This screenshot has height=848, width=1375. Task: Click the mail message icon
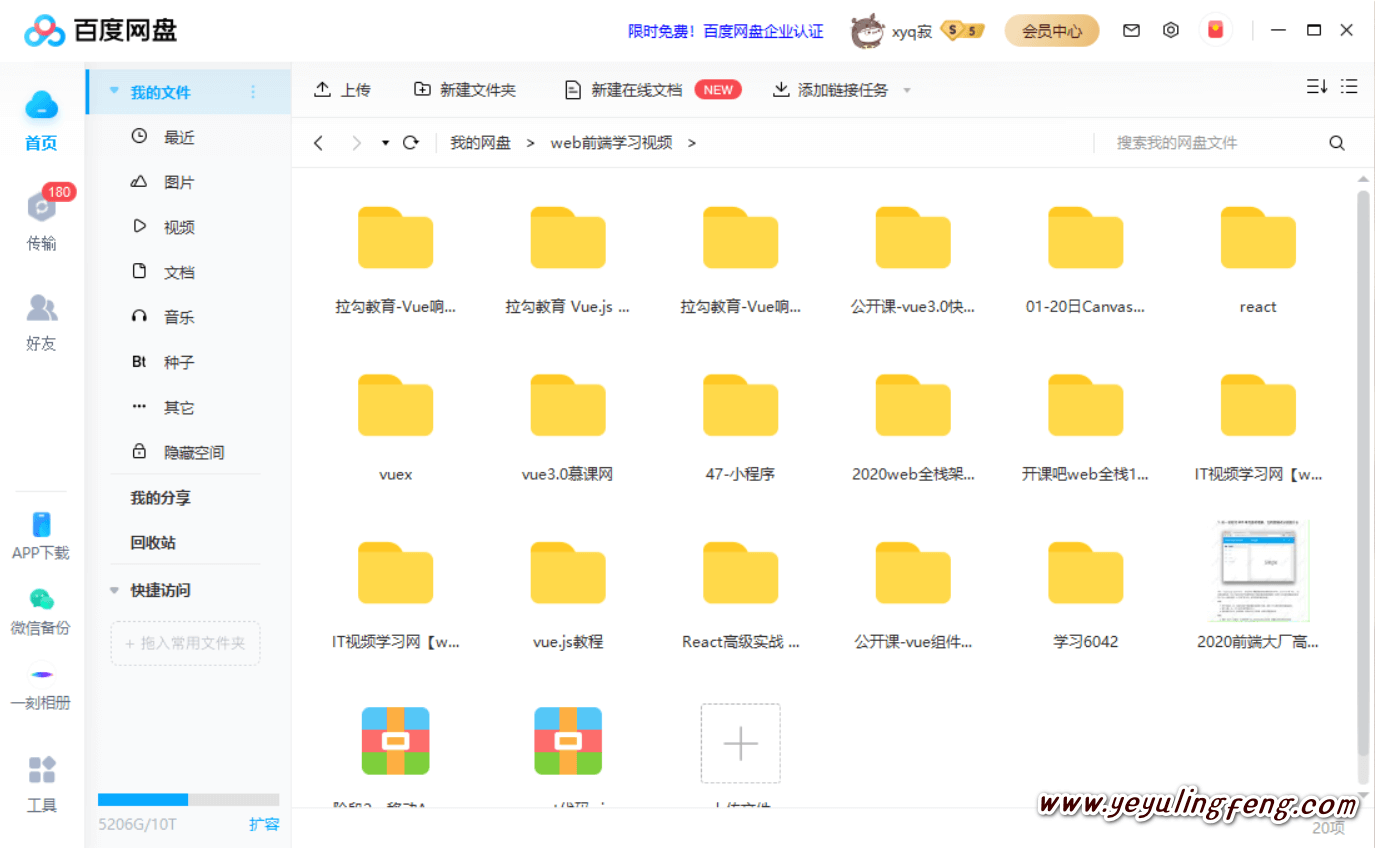point(1131,31)
